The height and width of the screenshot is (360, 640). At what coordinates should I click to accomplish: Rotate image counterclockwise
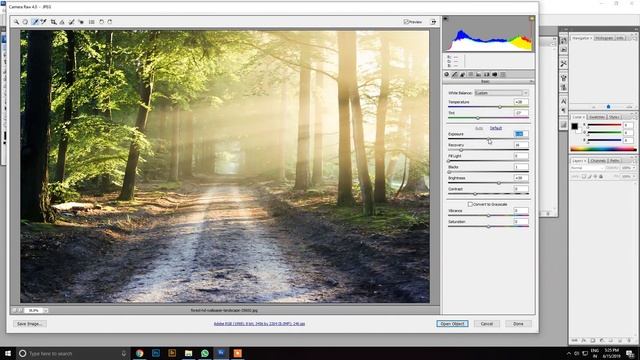(102, 22)
